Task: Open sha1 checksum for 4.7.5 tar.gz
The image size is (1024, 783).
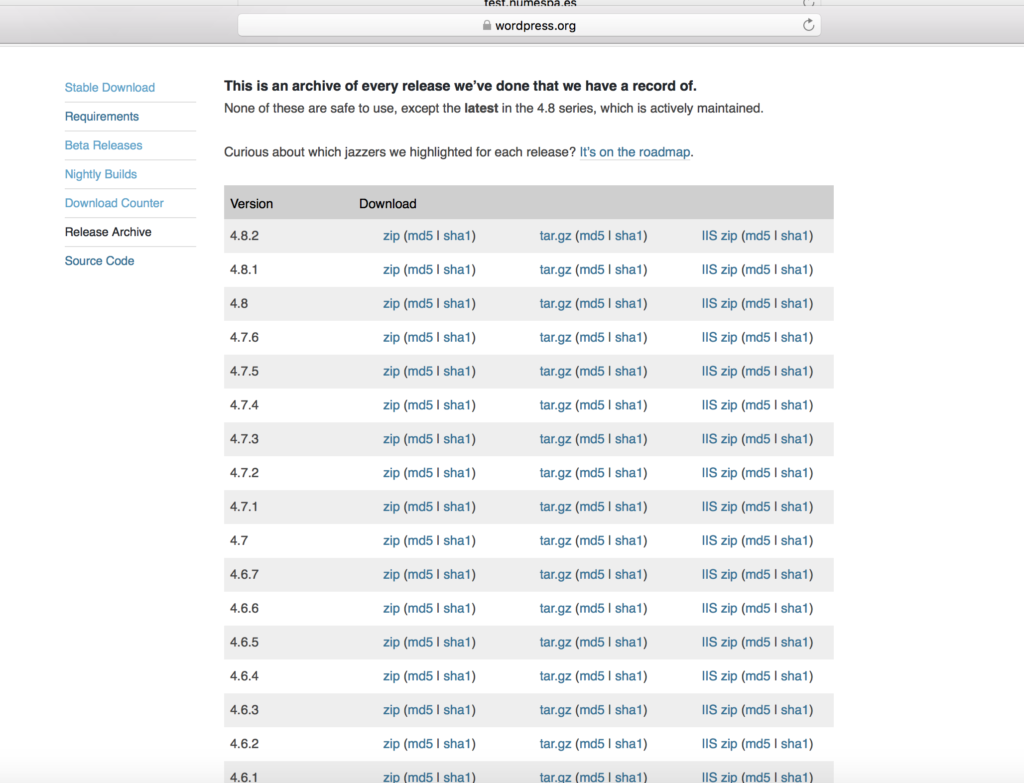Action: coord(629,372)
